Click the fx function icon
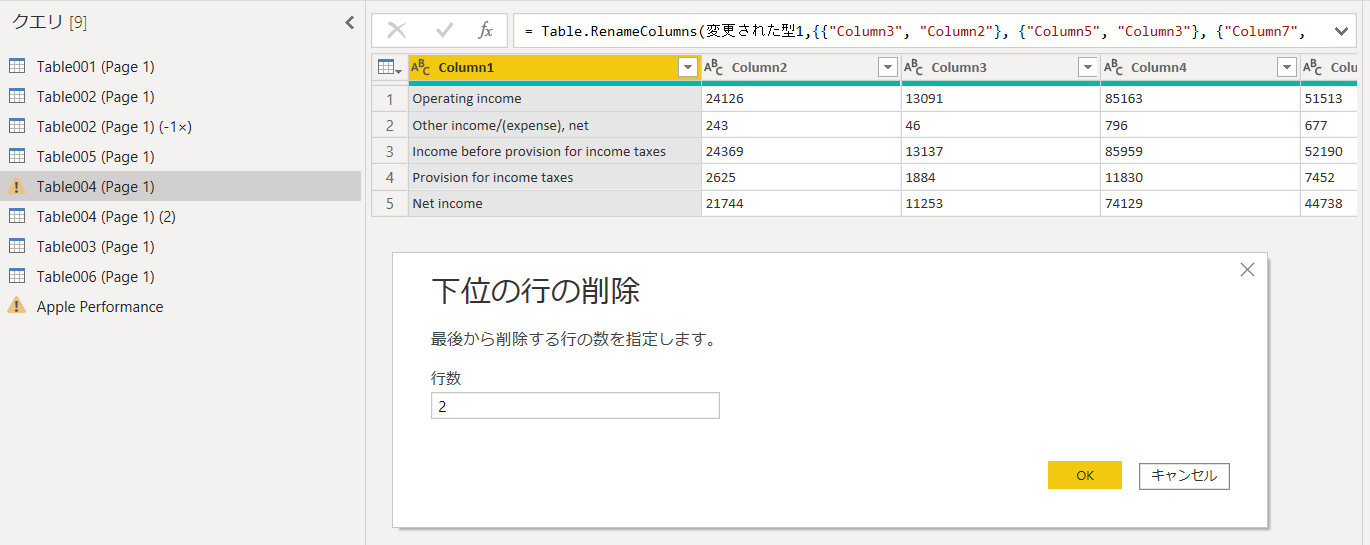Viewport: 1370px width, 545px height. point(486,31)
